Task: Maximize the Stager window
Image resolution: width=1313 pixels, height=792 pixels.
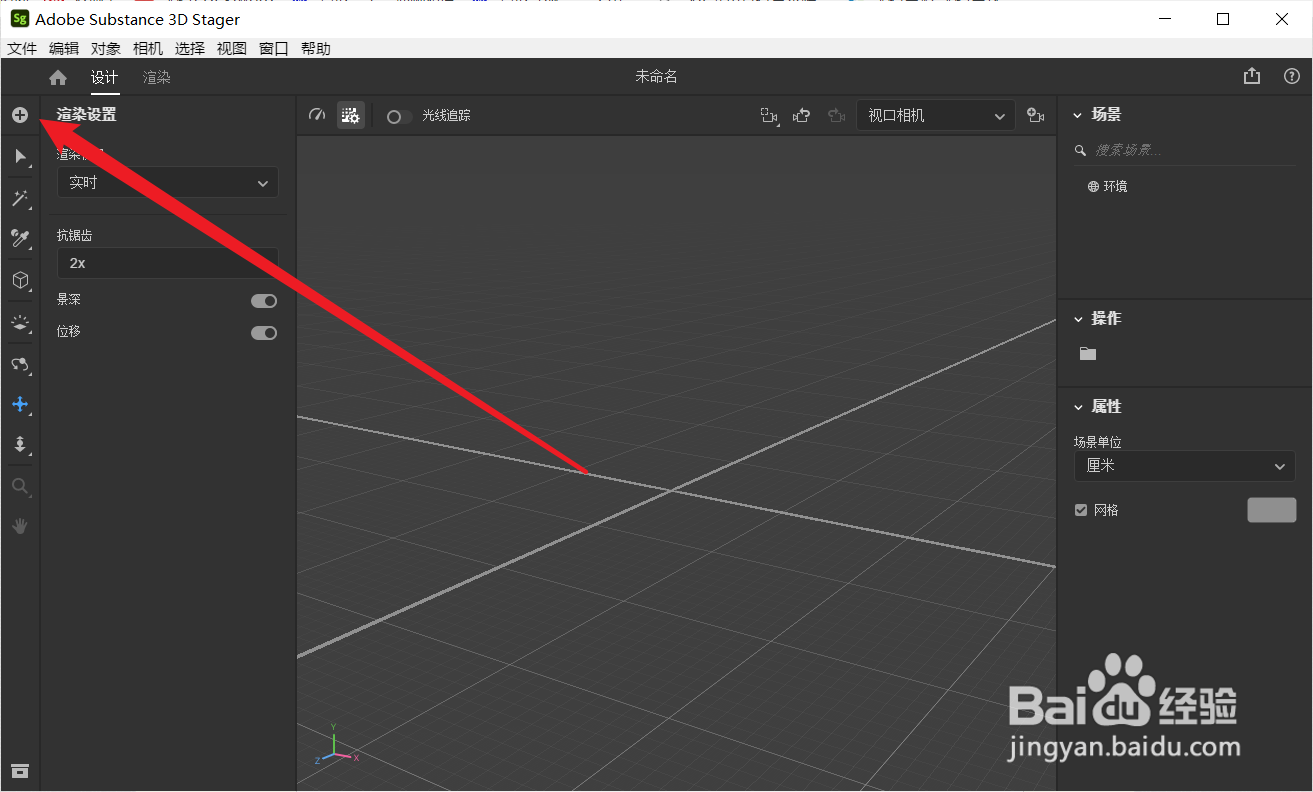Action: [1223, 19]
